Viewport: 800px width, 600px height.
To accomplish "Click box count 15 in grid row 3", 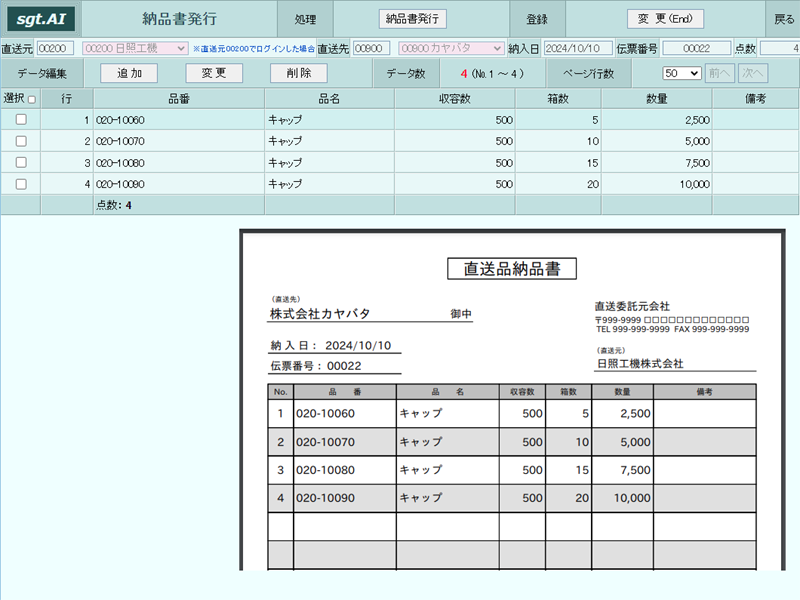I will coord(558,163).
